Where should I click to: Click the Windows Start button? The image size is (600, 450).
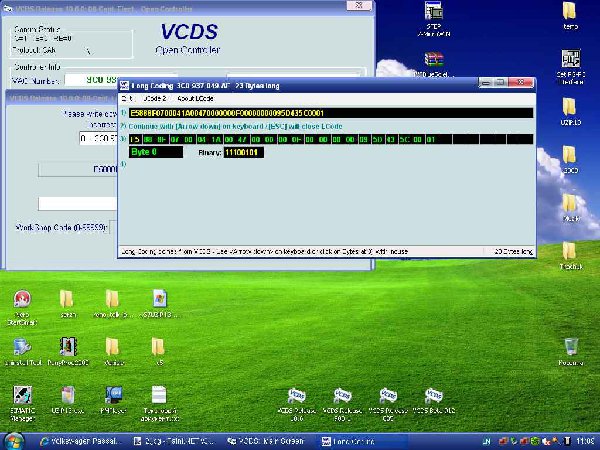click(x=13, y=440)
